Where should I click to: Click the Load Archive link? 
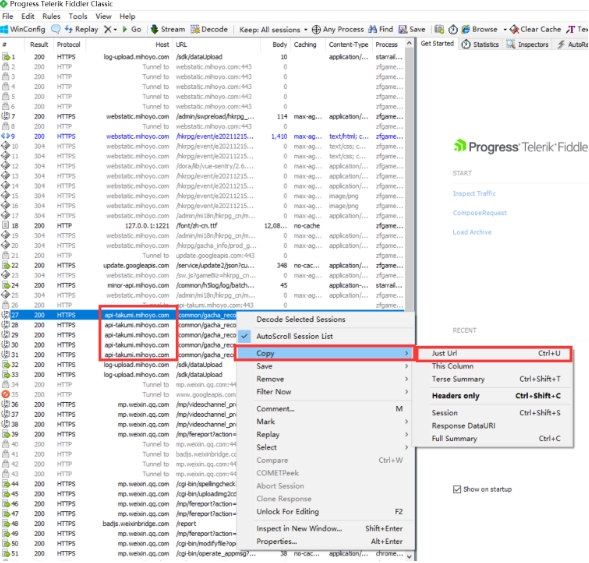click(x=472, y=232)
